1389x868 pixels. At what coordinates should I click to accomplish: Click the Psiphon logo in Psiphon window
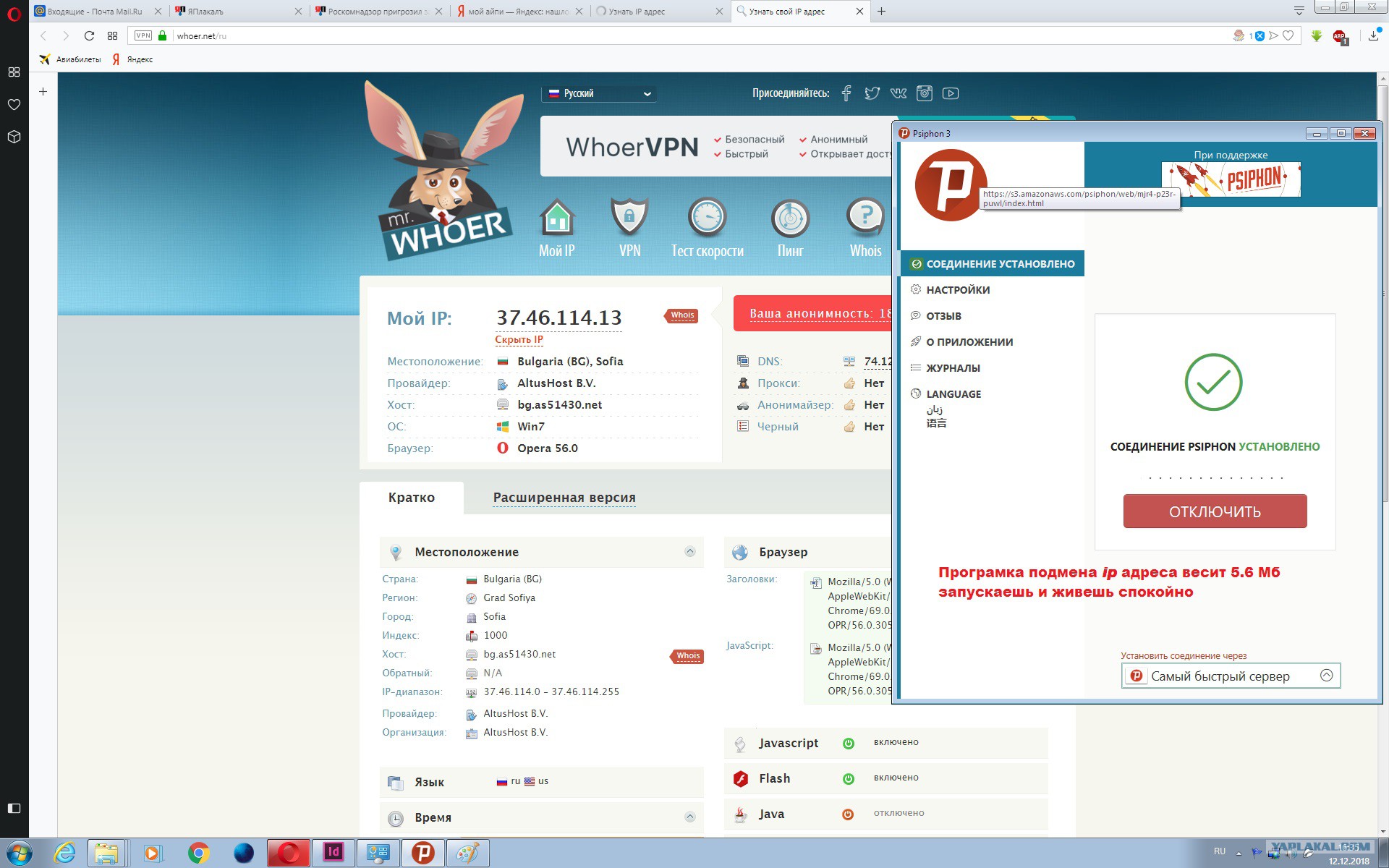point(951,185)
